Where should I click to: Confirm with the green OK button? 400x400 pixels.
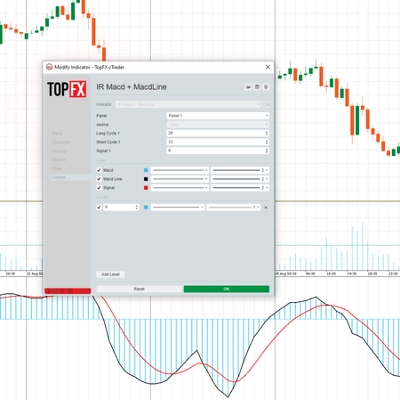(226, 289)
